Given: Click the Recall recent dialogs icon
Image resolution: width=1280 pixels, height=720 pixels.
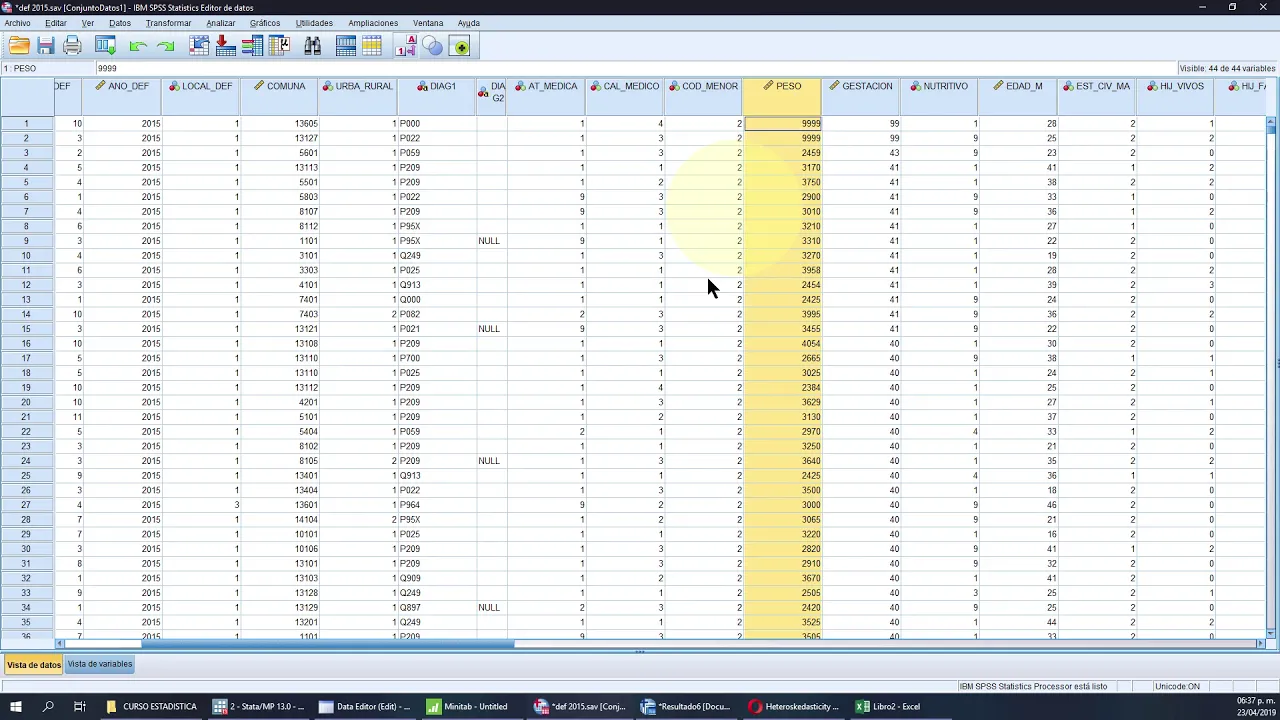Looking at the screenshot, I should coord(105,46).
